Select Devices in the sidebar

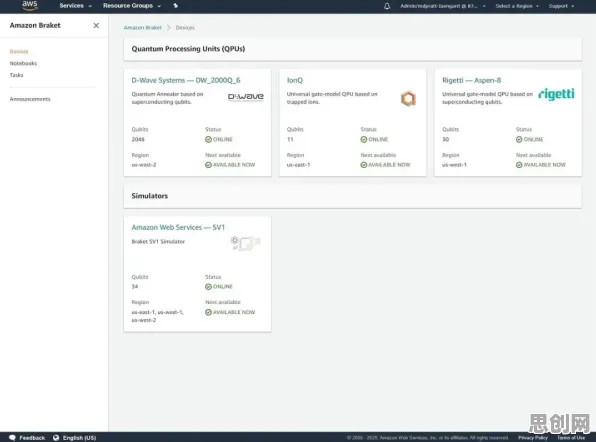19,51
